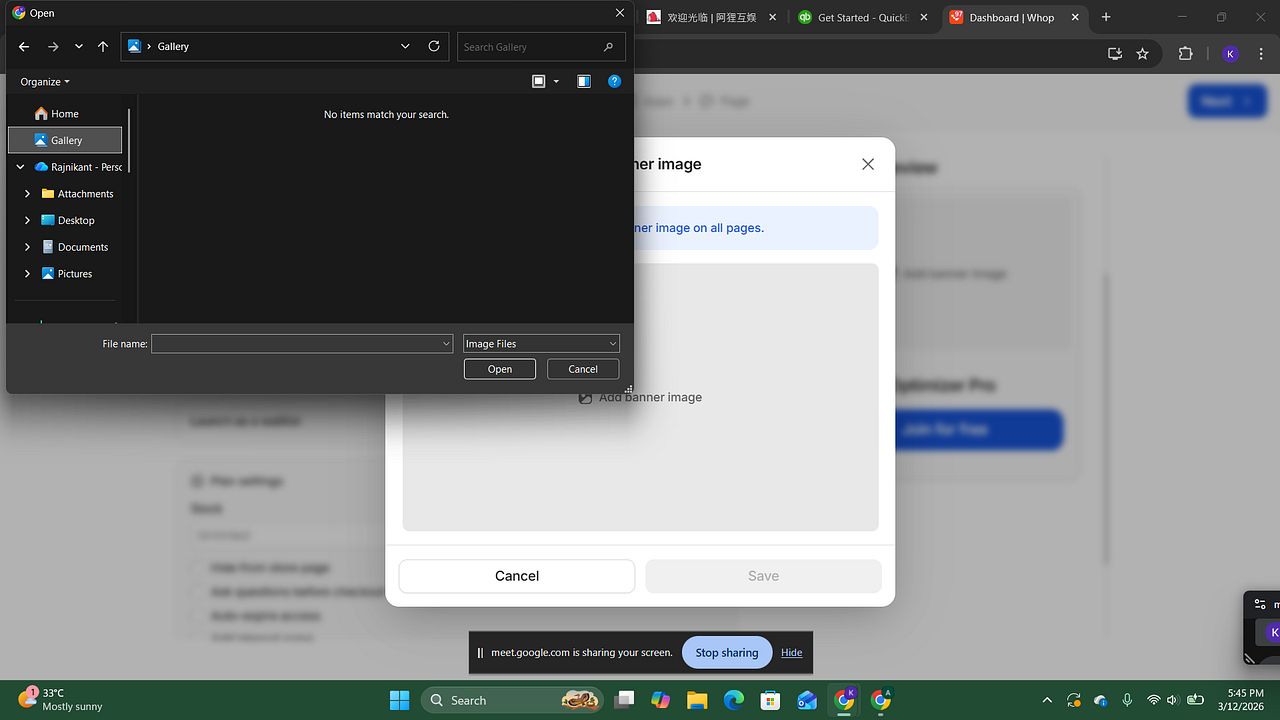Viewport: 1280px width, 720px height.
Task: Open File Explorer from taskbar
Action: 697,700
